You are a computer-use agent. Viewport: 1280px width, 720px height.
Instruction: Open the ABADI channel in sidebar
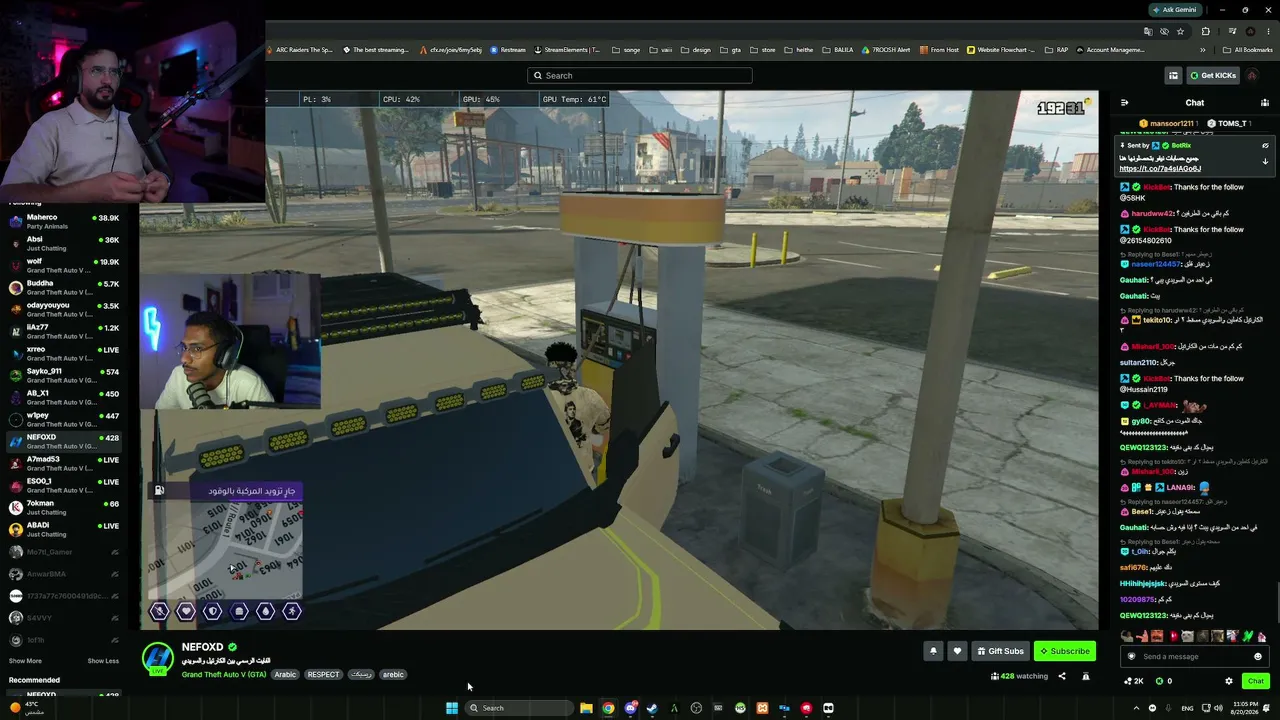tap(63, 529)
